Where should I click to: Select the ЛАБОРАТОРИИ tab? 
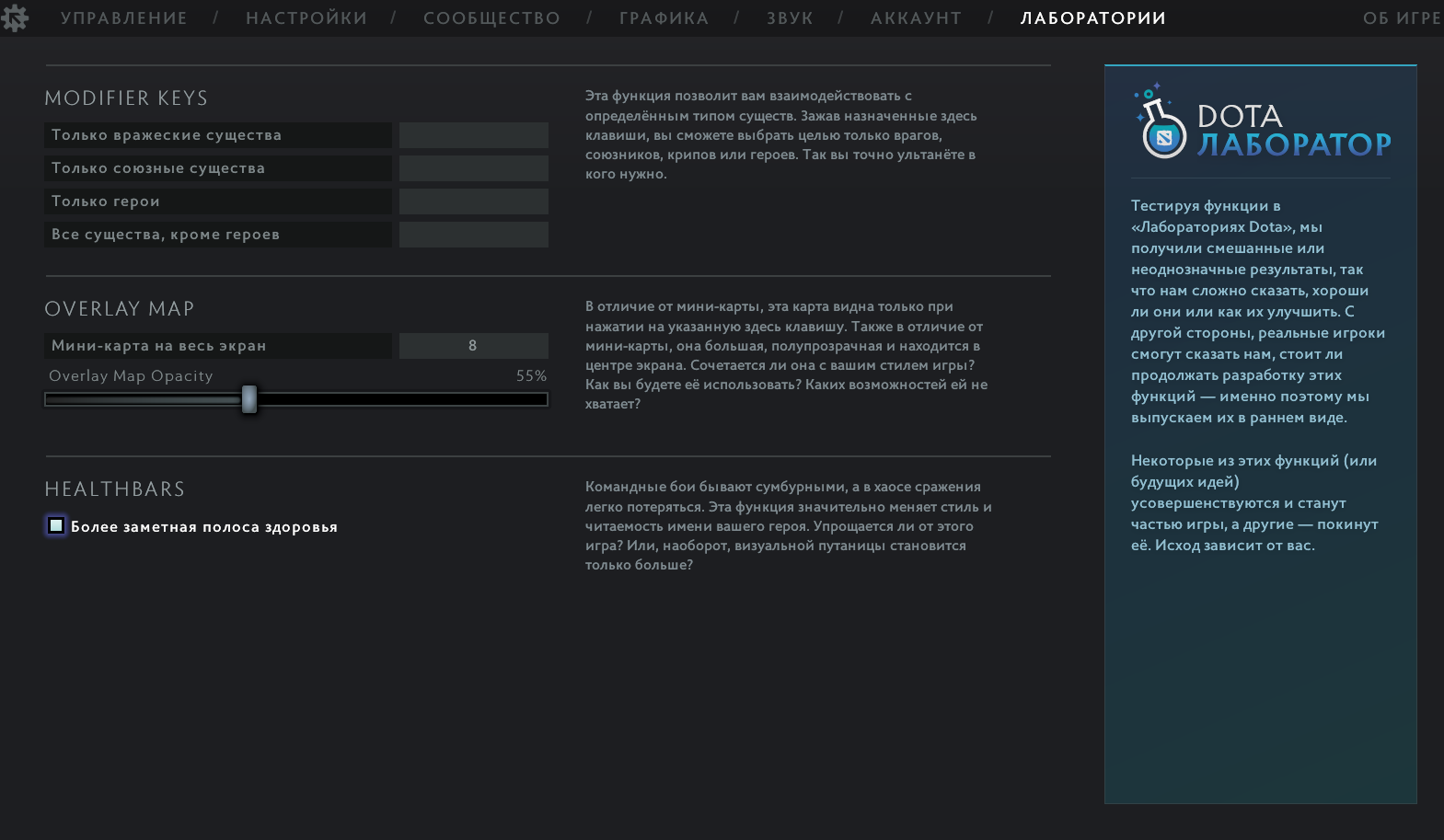[1093, 18]
